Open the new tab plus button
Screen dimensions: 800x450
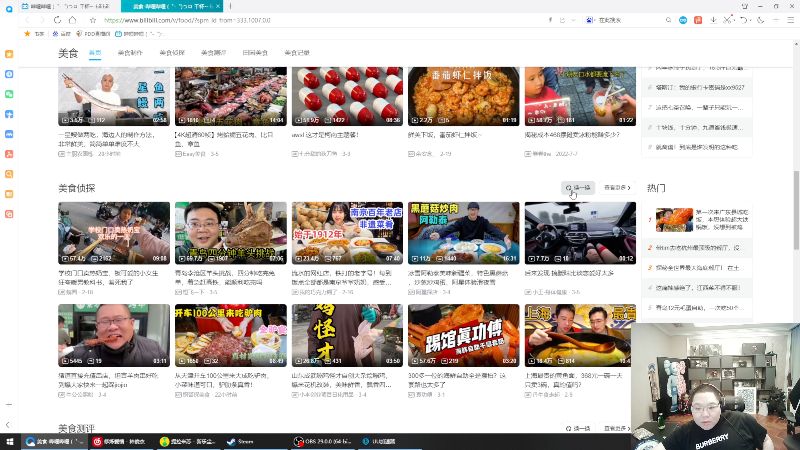pos(230,6)
